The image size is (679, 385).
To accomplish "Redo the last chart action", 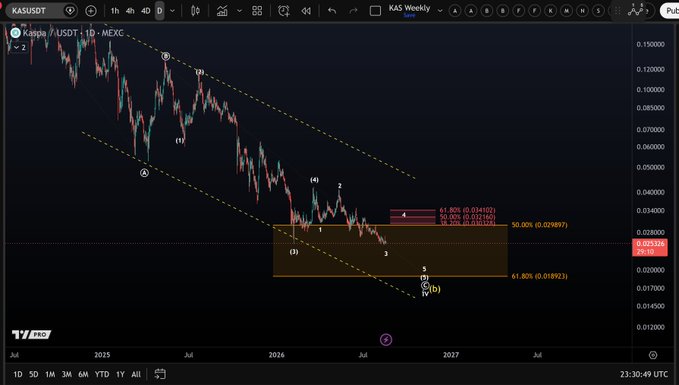I will (x=353, y=11).
